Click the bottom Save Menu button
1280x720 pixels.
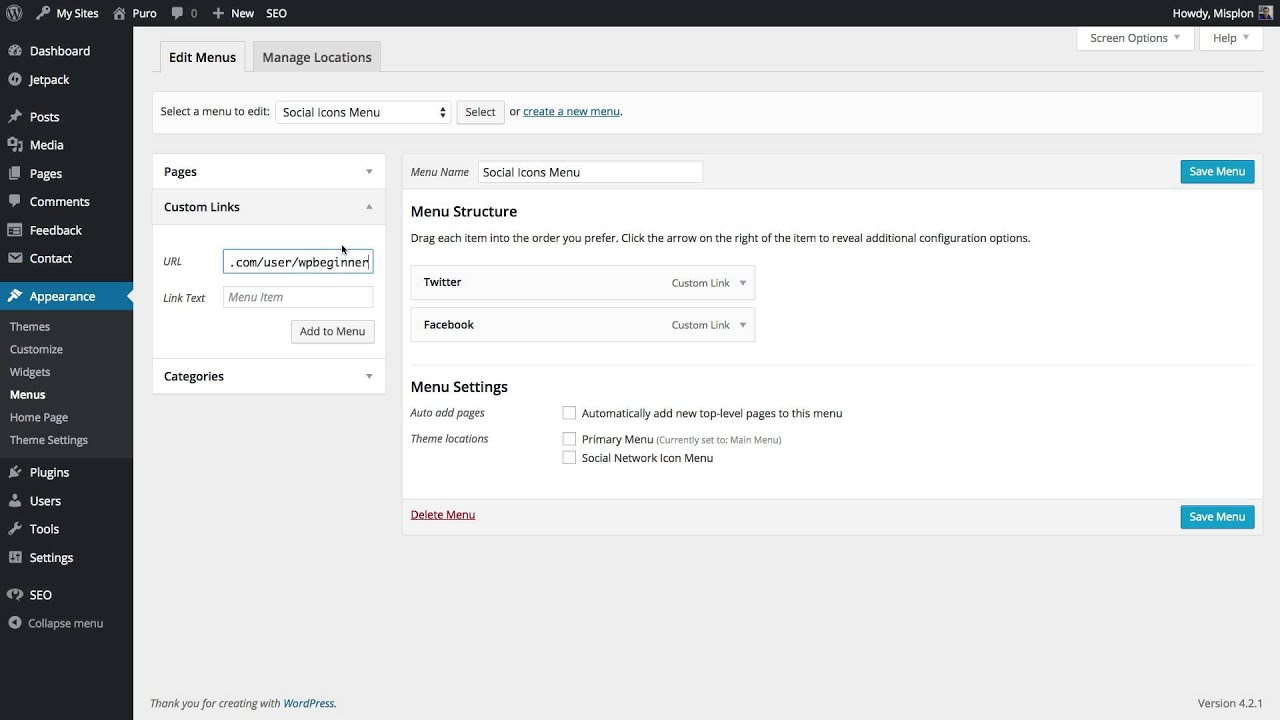(1217, 517)
